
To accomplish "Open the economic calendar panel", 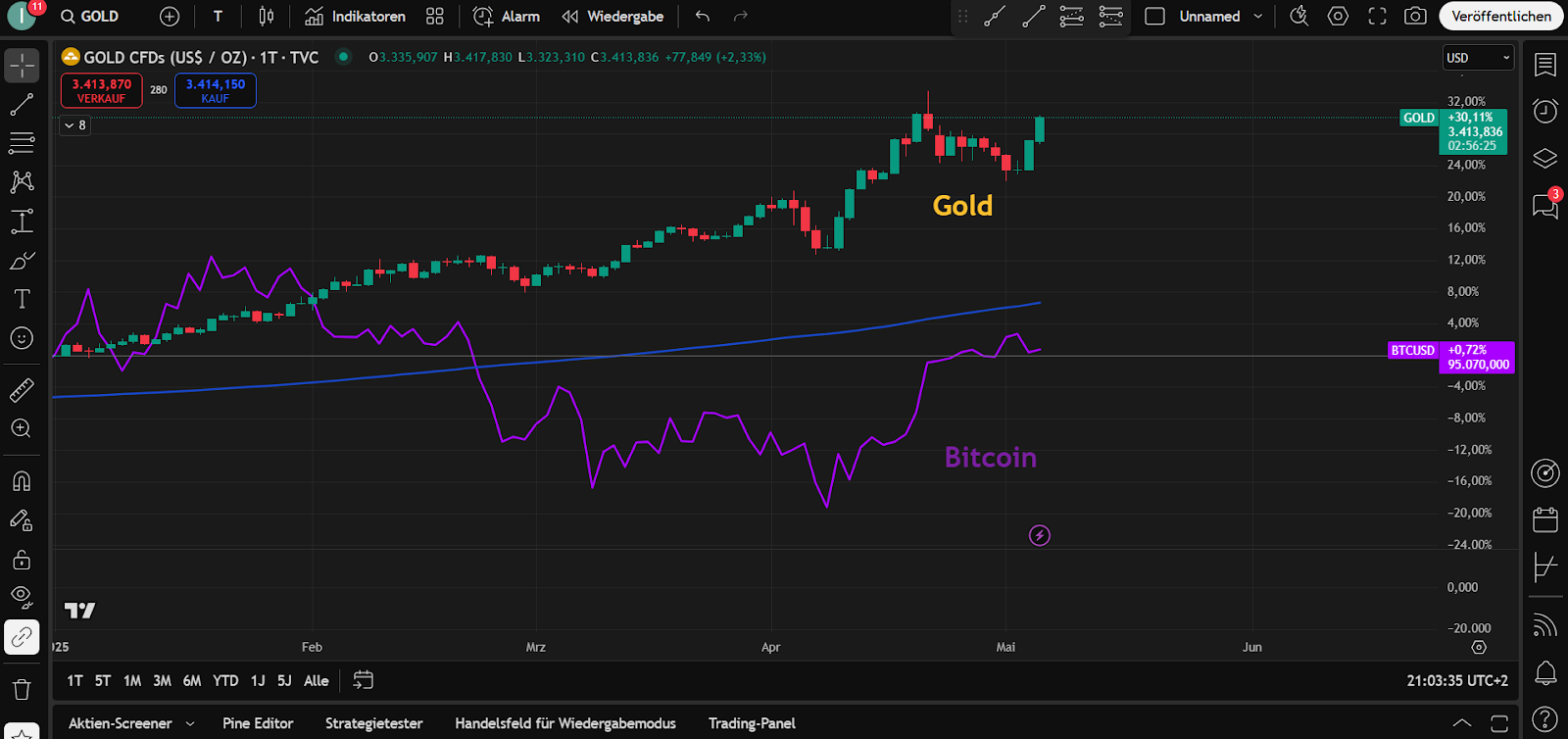I will 1545,519.
